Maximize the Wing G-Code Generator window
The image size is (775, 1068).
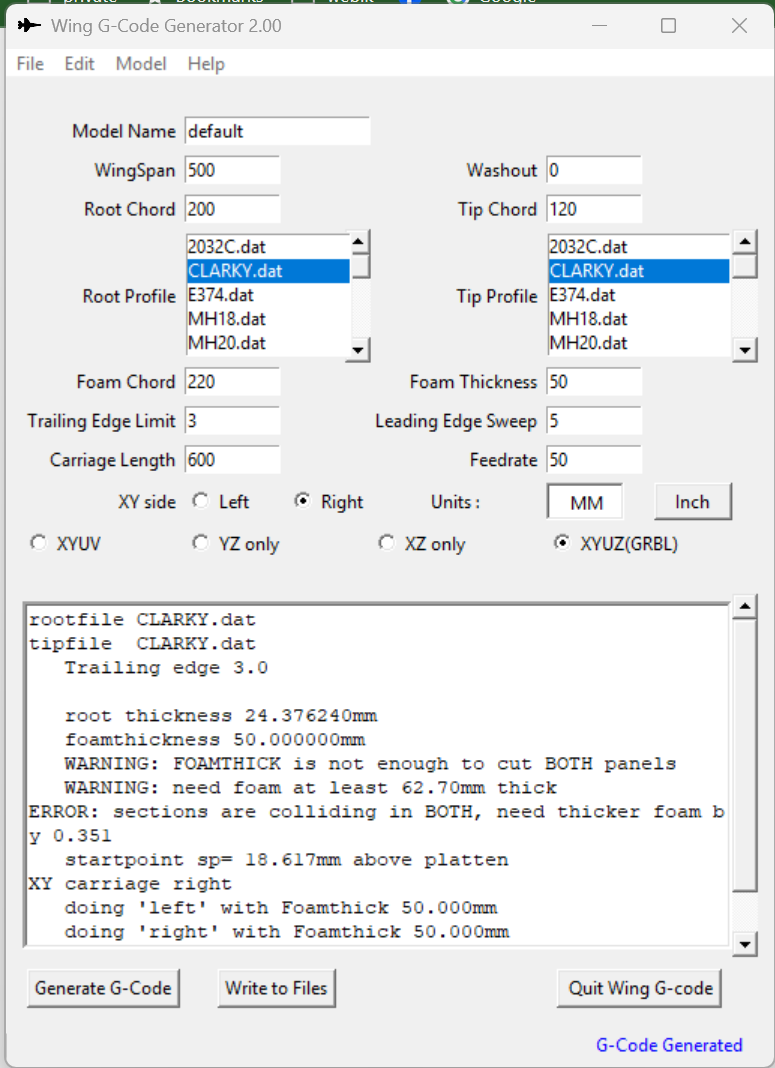click(x=668, y=26)
